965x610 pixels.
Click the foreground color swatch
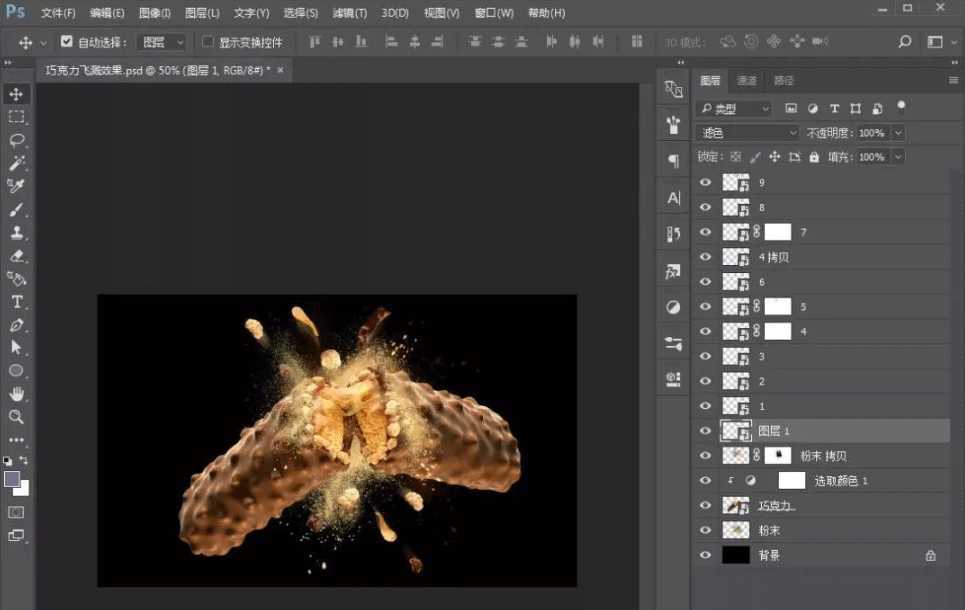pos(12,480)
